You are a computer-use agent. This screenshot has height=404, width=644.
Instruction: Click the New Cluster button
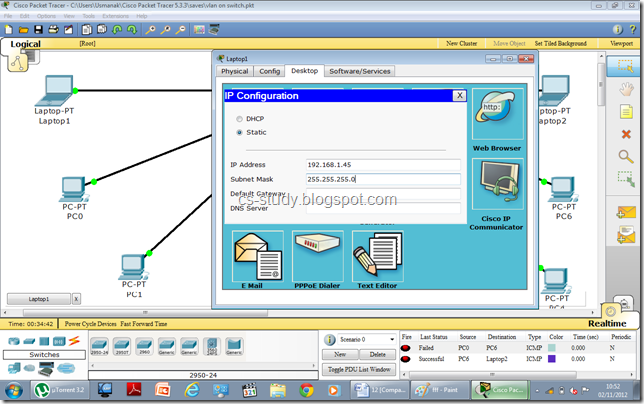[462, 44]
